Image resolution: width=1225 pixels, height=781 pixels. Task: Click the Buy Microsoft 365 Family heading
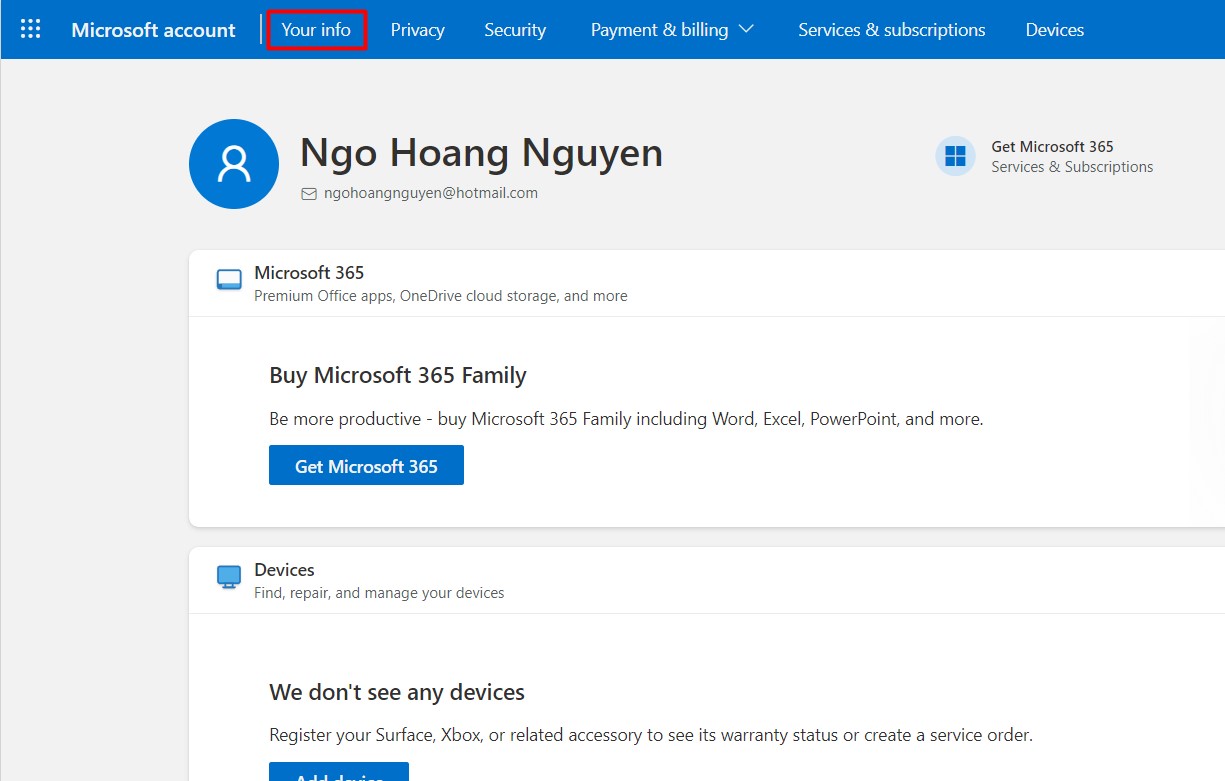coord(398,375)
